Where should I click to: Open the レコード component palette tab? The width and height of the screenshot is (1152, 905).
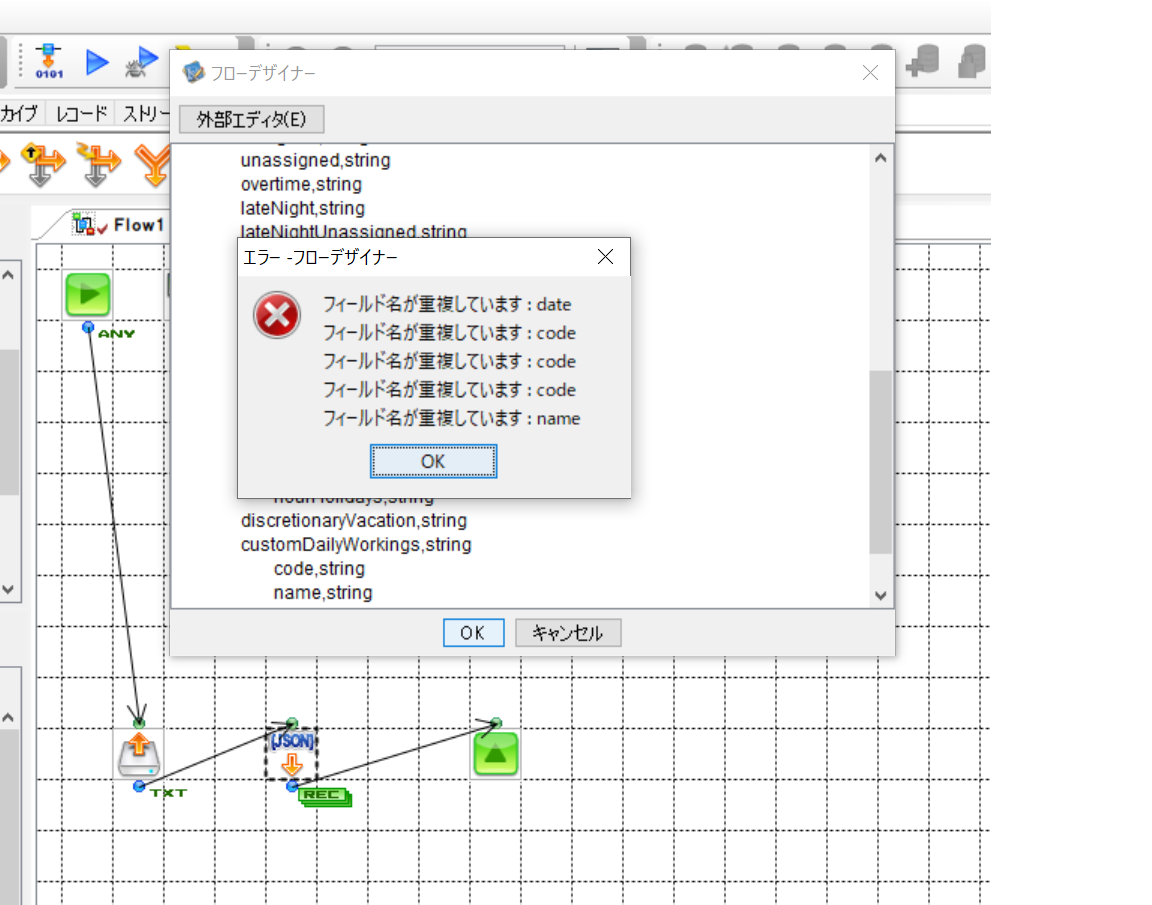[82, 114]
